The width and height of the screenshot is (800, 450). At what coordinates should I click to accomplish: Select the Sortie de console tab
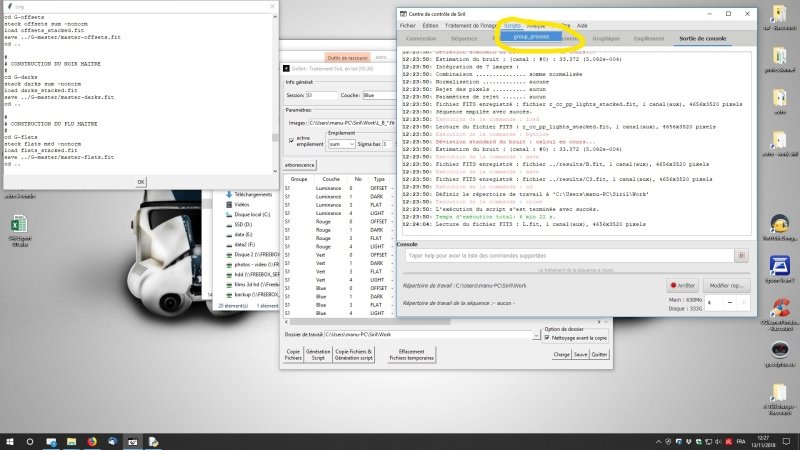point(703,39)
